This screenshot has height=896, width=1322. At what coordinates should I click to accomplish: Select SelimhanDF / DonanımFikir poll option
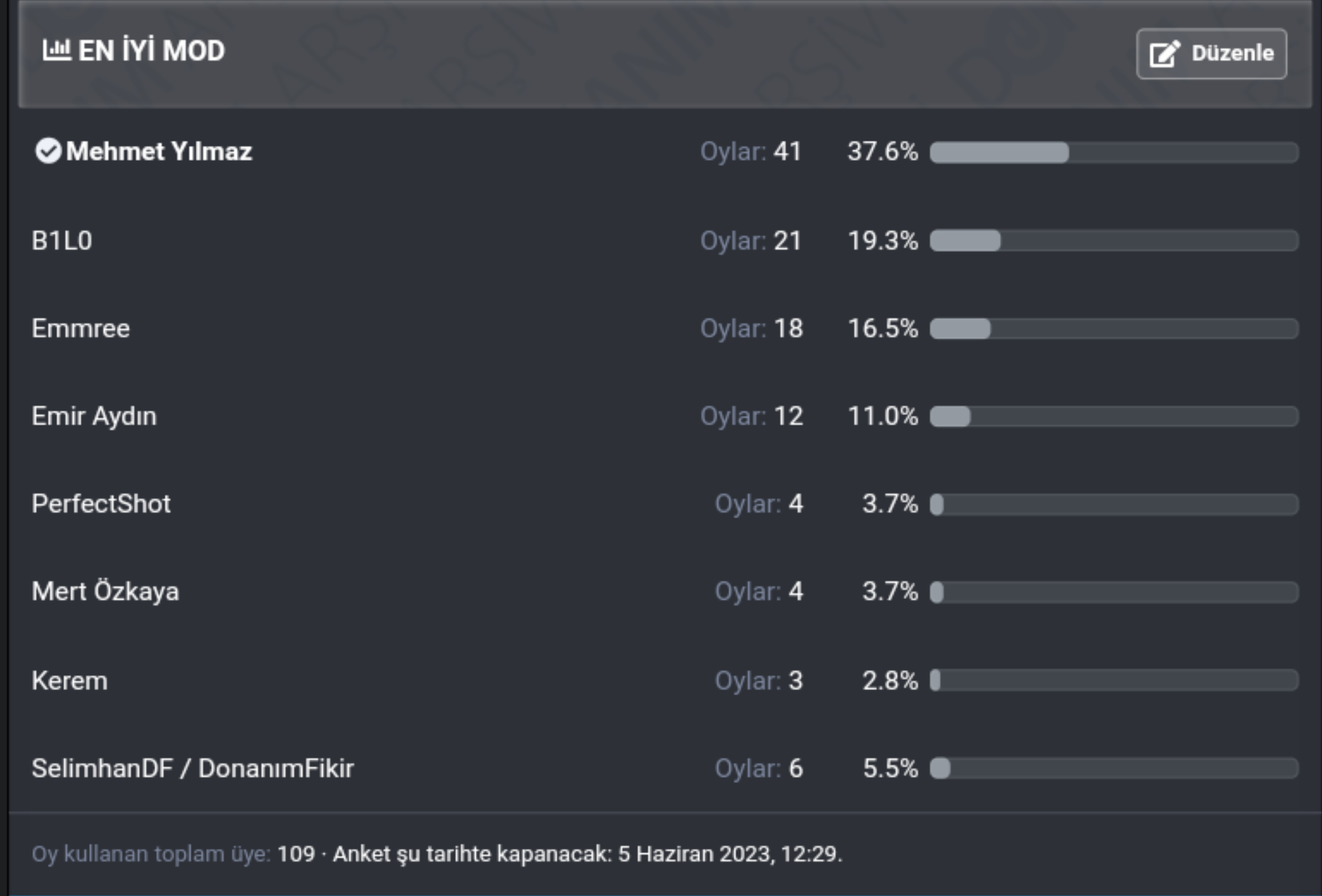193,769
